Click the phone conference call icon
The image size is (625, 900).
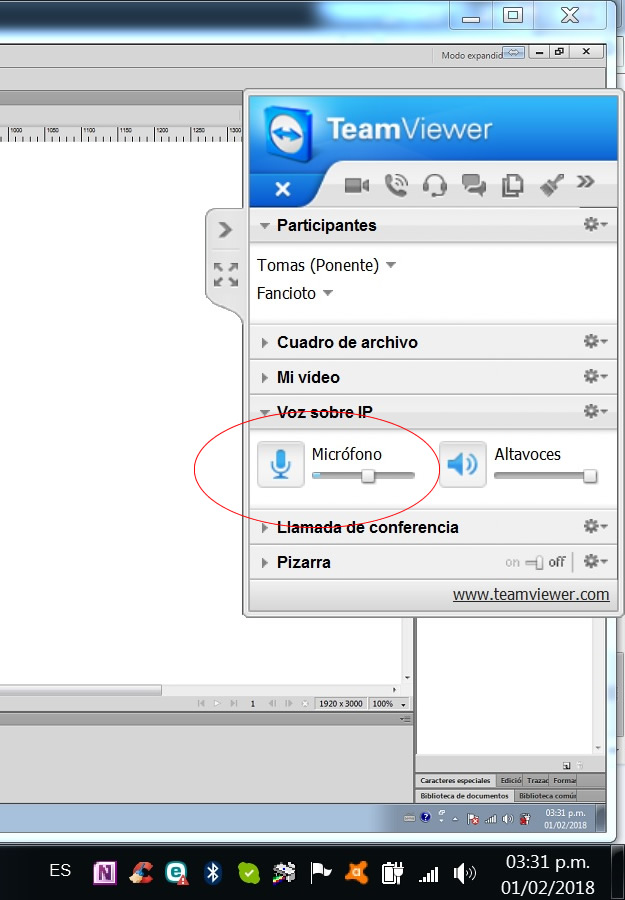397,185
